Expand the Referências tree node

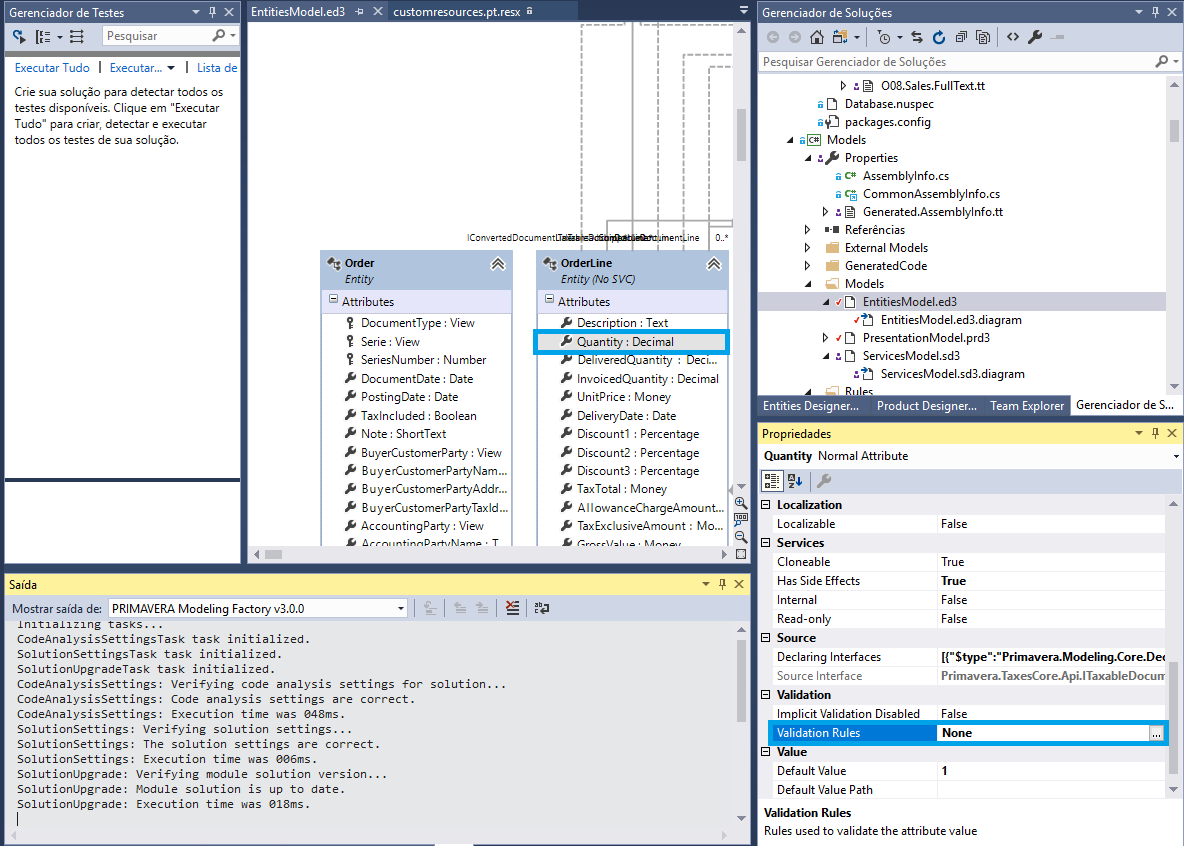807,230
